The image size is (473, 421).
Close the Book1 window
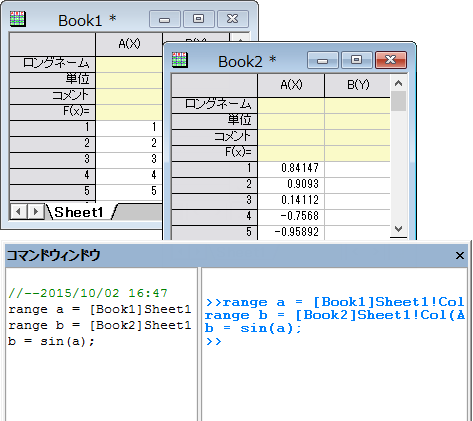(x=233, y=19)
